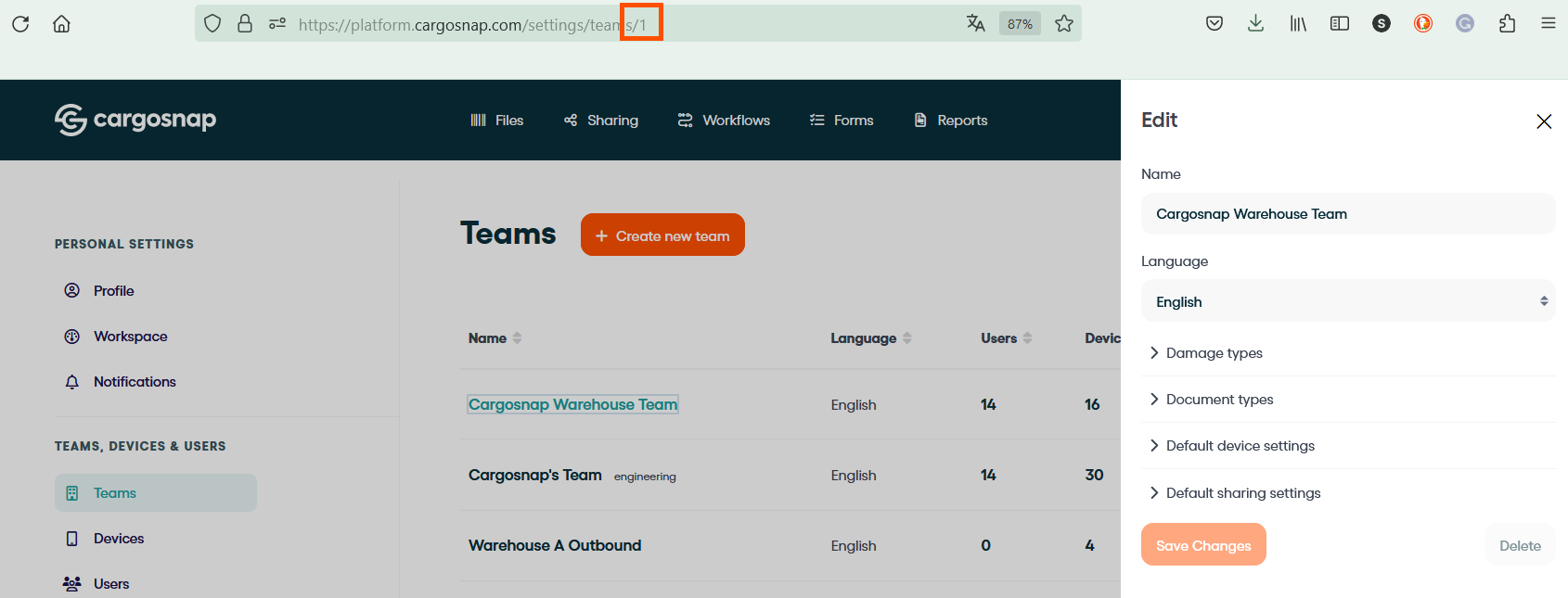Image resolution: width=1568 pixels, height=598 pixels.
Task: Go to the browser home page icon
Action: (61, 24)
